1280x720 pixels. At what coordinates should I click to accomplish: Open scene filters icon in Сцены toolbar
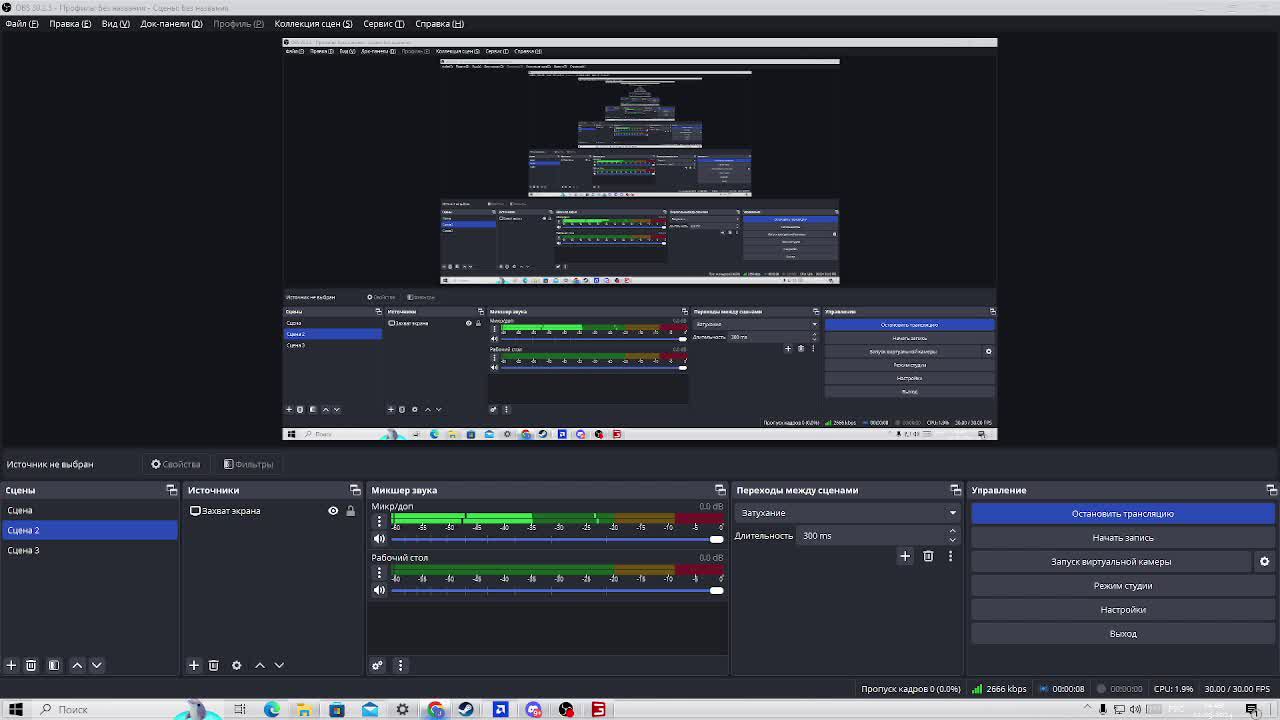click(x=54, y=665)
